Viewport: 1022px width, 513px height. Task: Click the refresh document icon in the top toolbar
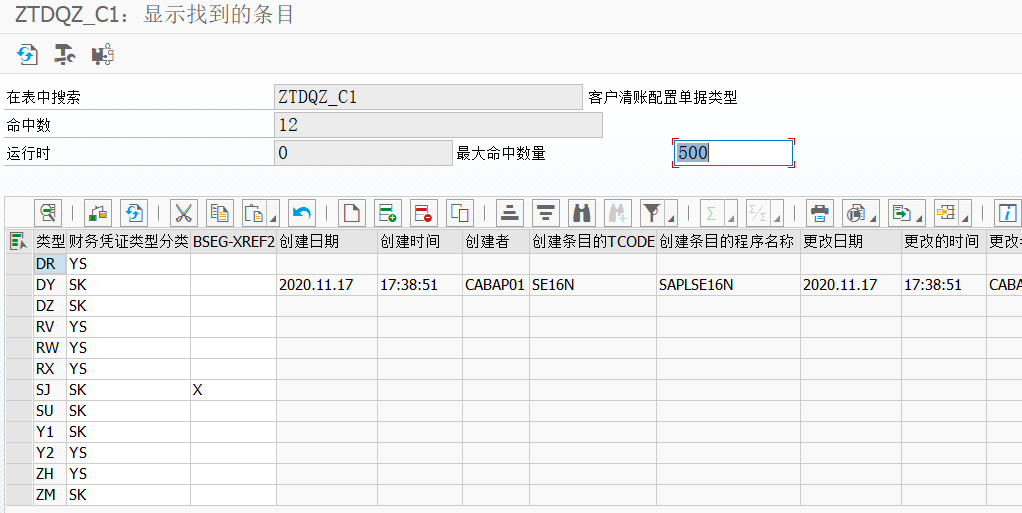pyautogui.click(x=27, y=54)
